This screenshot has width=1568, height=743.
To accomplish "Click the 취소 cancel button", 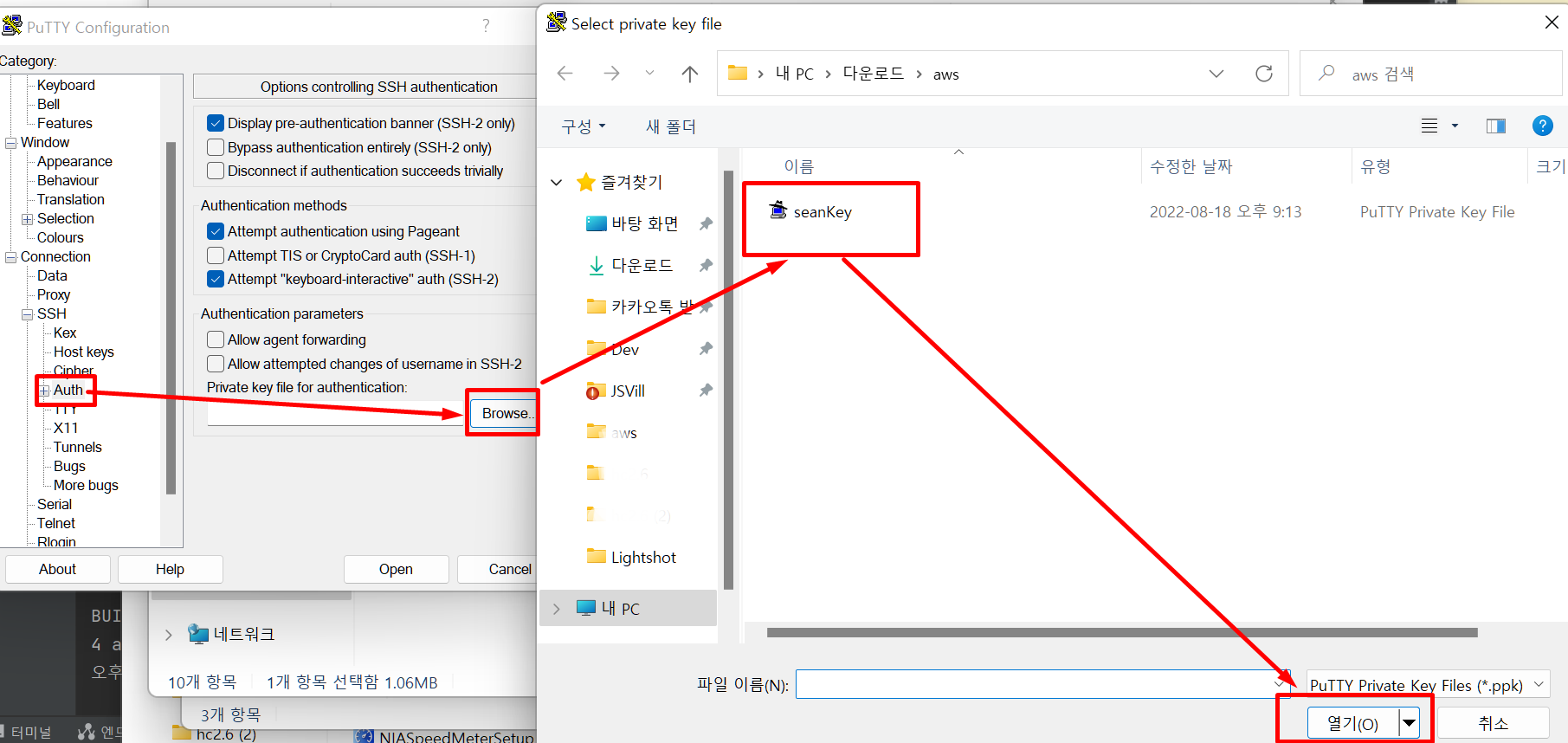I will (x=1493, y=723).
